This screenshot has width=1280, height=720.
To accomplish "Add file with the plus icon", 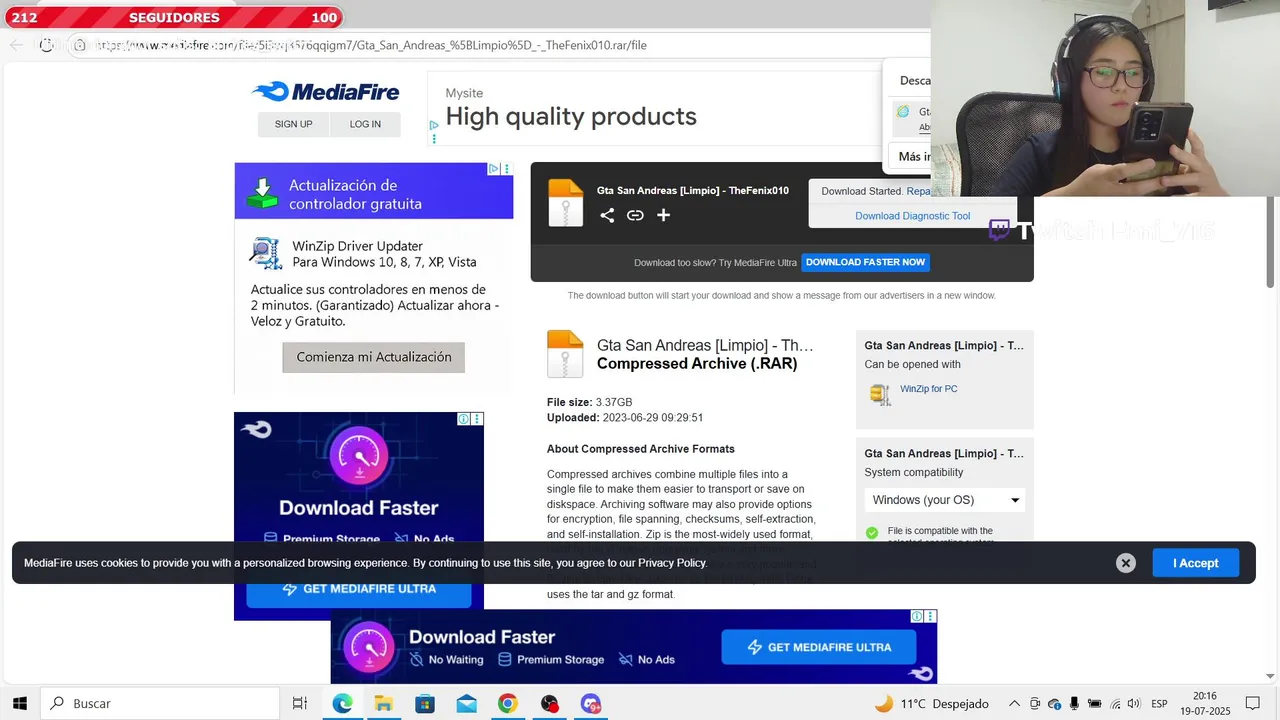I will pos(663,215).
